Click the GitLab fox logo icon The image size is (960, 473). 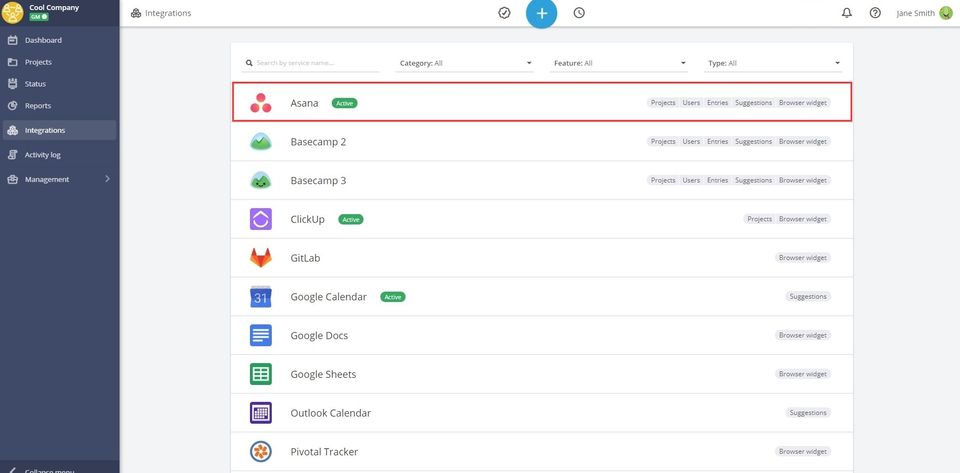pos(261,258)
